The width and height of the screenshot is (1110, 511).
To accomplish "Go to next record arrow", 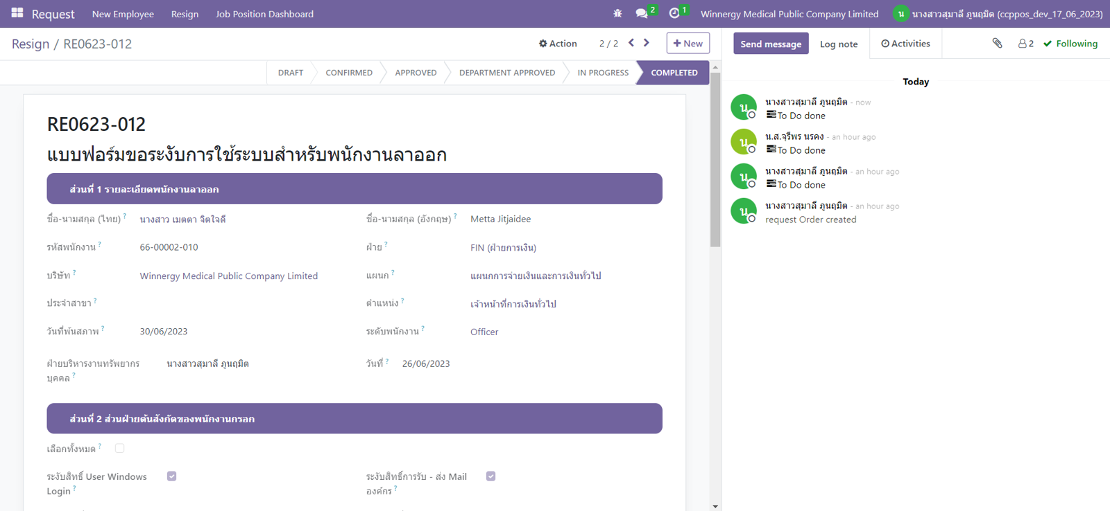I will click(x=647, y=43).
